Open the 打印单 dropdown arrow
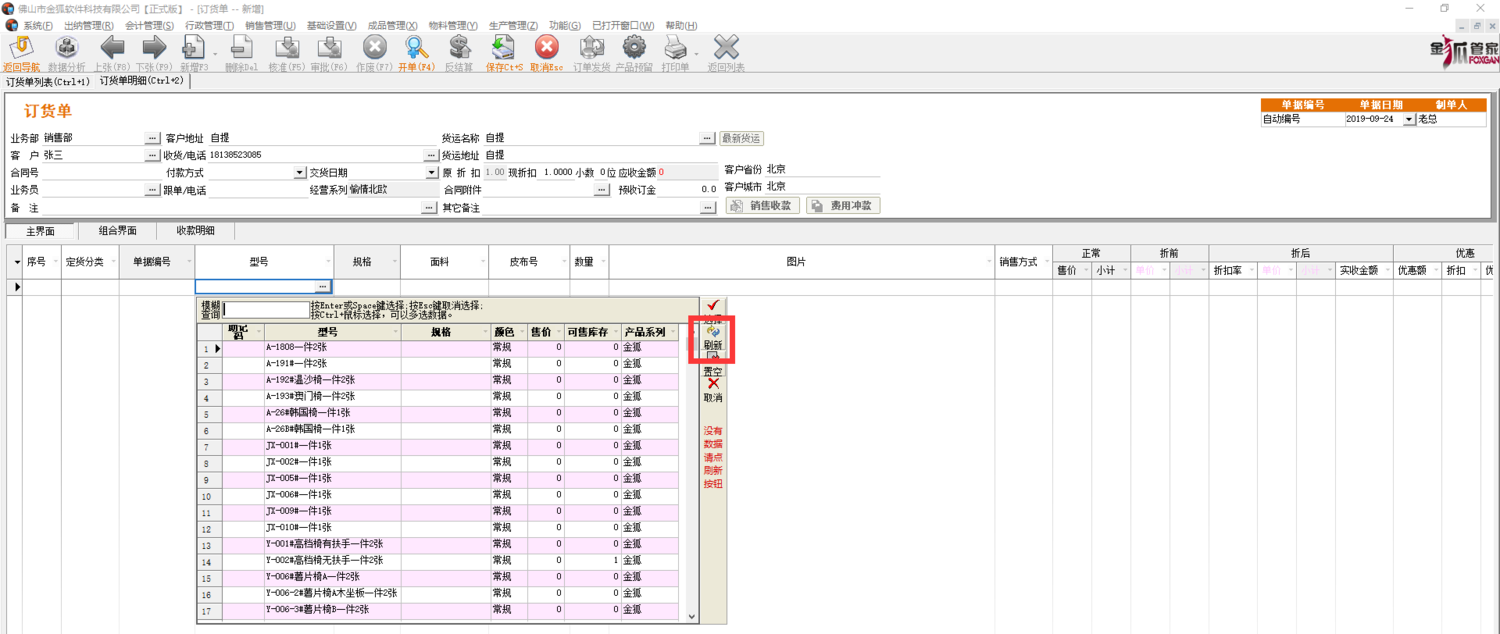 (x=696, y=54)
